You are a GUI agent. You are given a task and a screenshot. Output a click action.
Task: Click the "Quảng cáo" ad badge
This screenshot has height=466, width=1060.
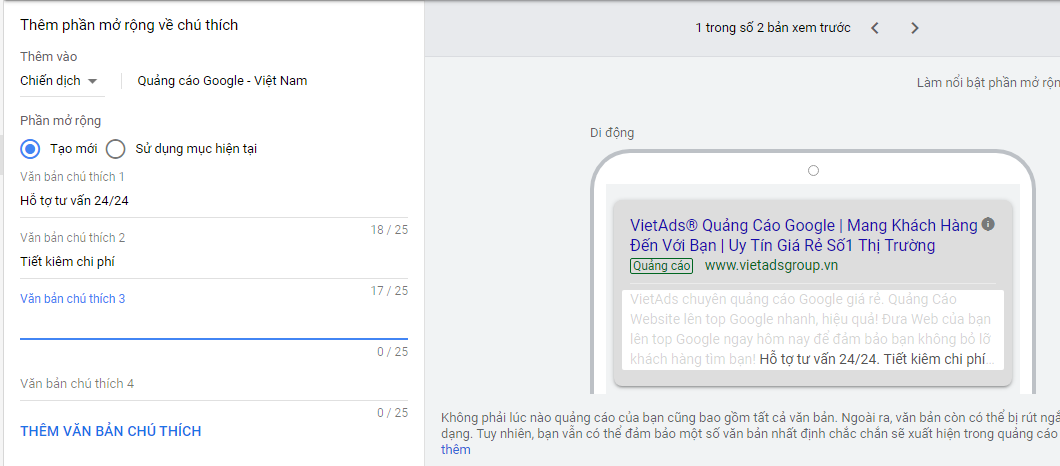(x=661, y=266)
